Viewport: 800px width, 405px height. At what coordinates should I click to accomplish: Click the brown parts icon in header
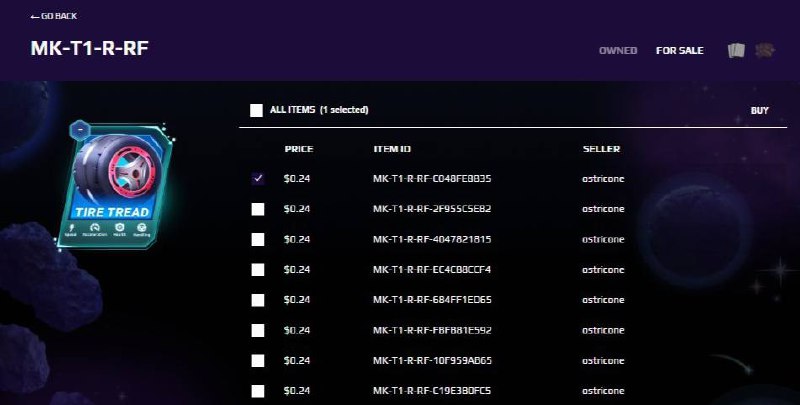[x=765, y=50]
